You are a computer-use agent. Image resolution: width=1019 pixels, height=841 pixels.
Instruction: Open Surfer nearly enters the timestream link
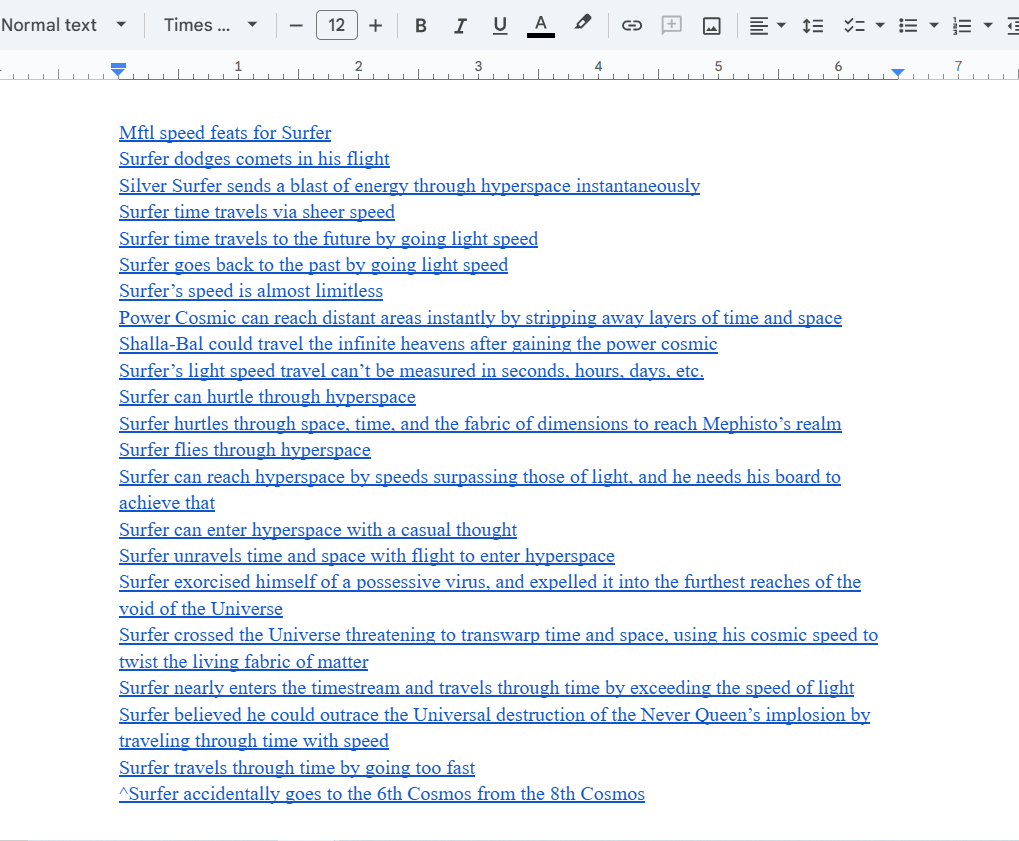pyautogui.click(x=486, y=688)
